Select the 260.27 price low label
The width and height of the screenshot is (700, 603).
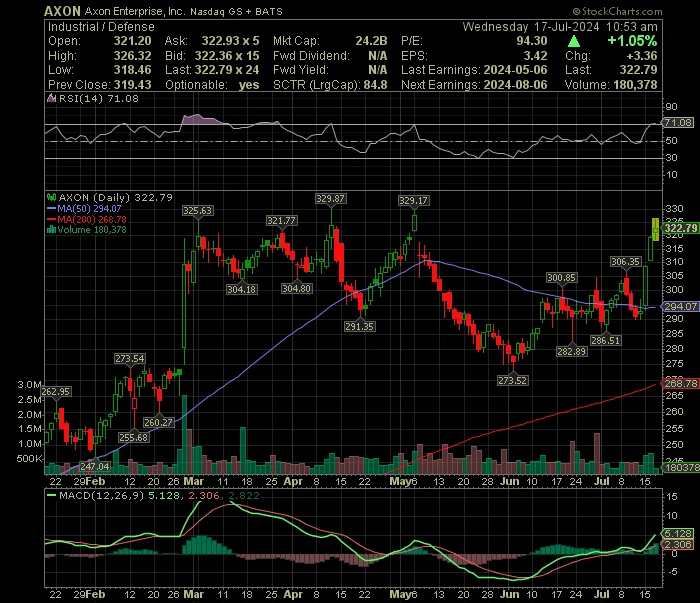(x=158, y=422)
